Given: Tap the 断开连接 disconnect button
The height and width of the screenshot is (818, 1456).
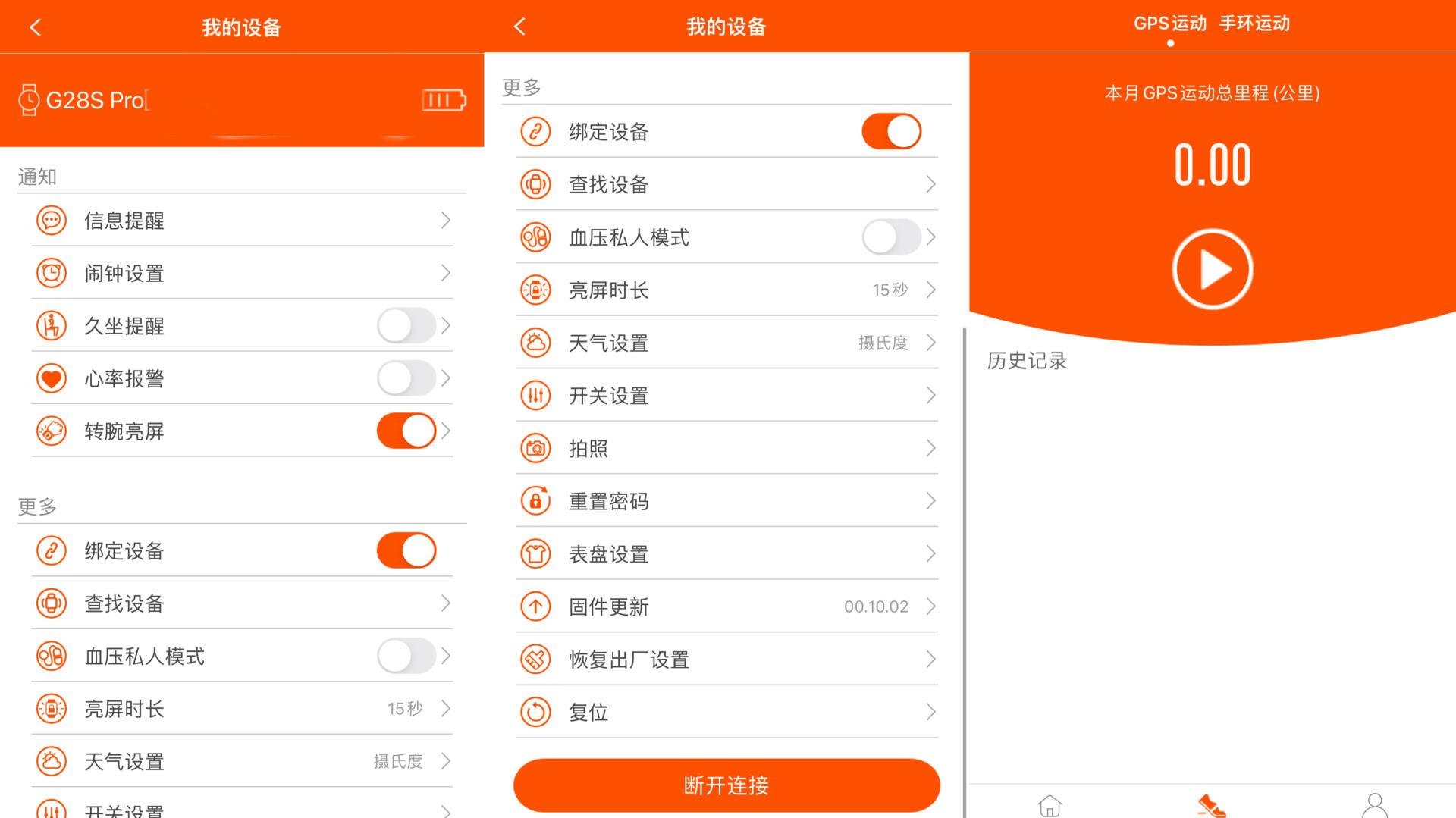Looking at the screenshot, I should (726, 785).
